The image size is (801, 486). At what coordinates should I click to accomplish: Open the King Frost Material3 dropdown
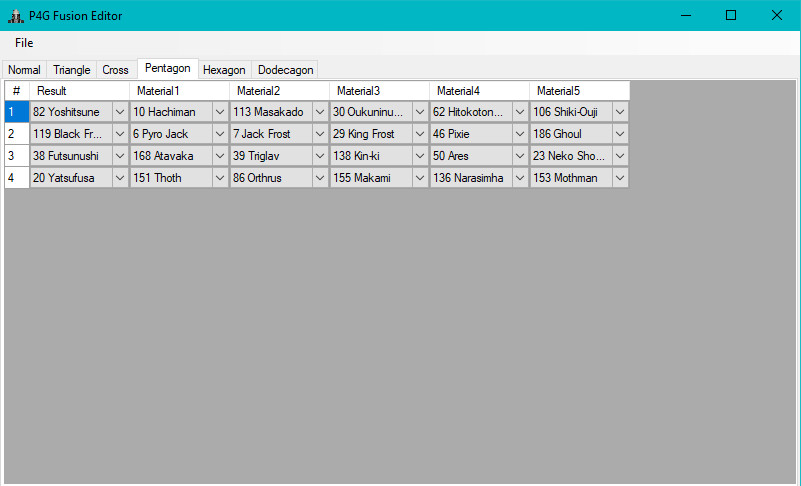point(420,134)
